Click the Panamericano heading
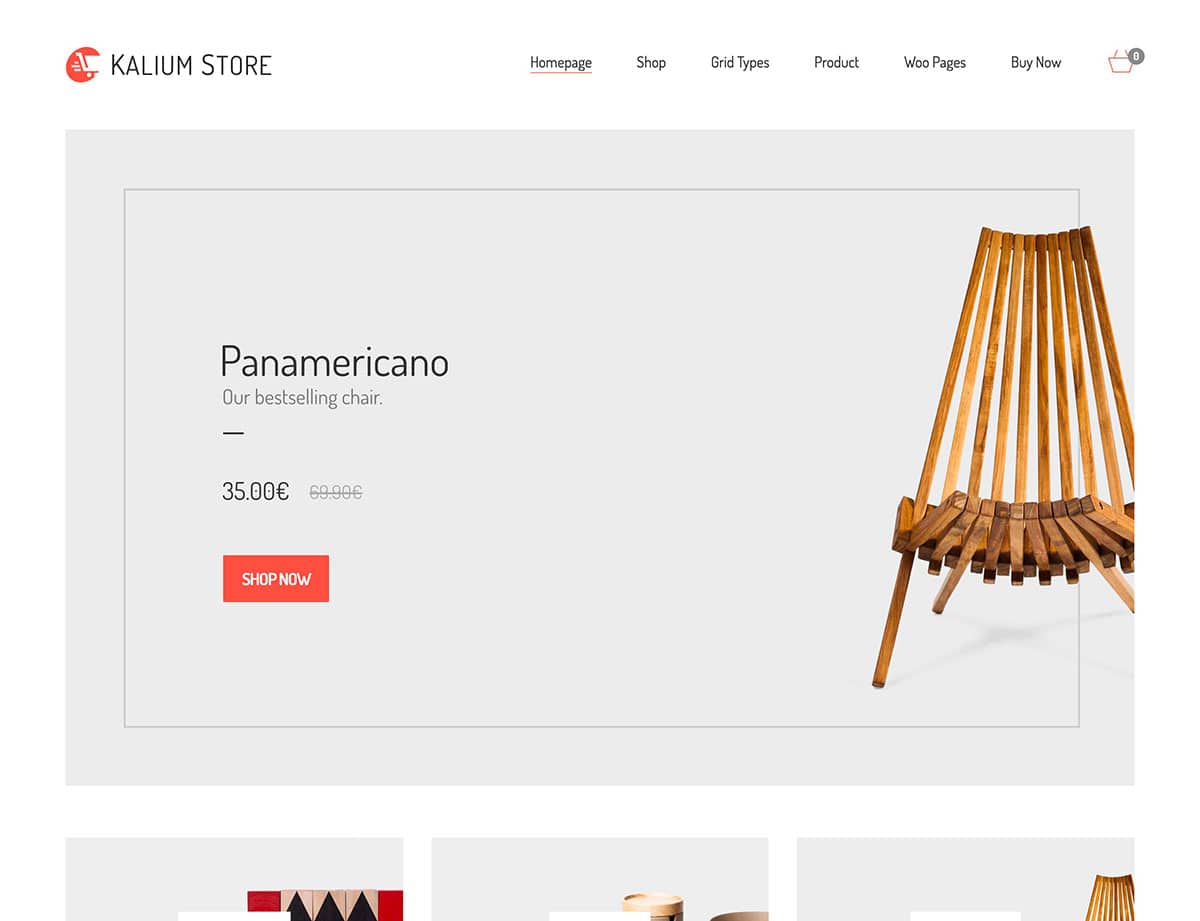1200x921 pixels. pos(334,361)
